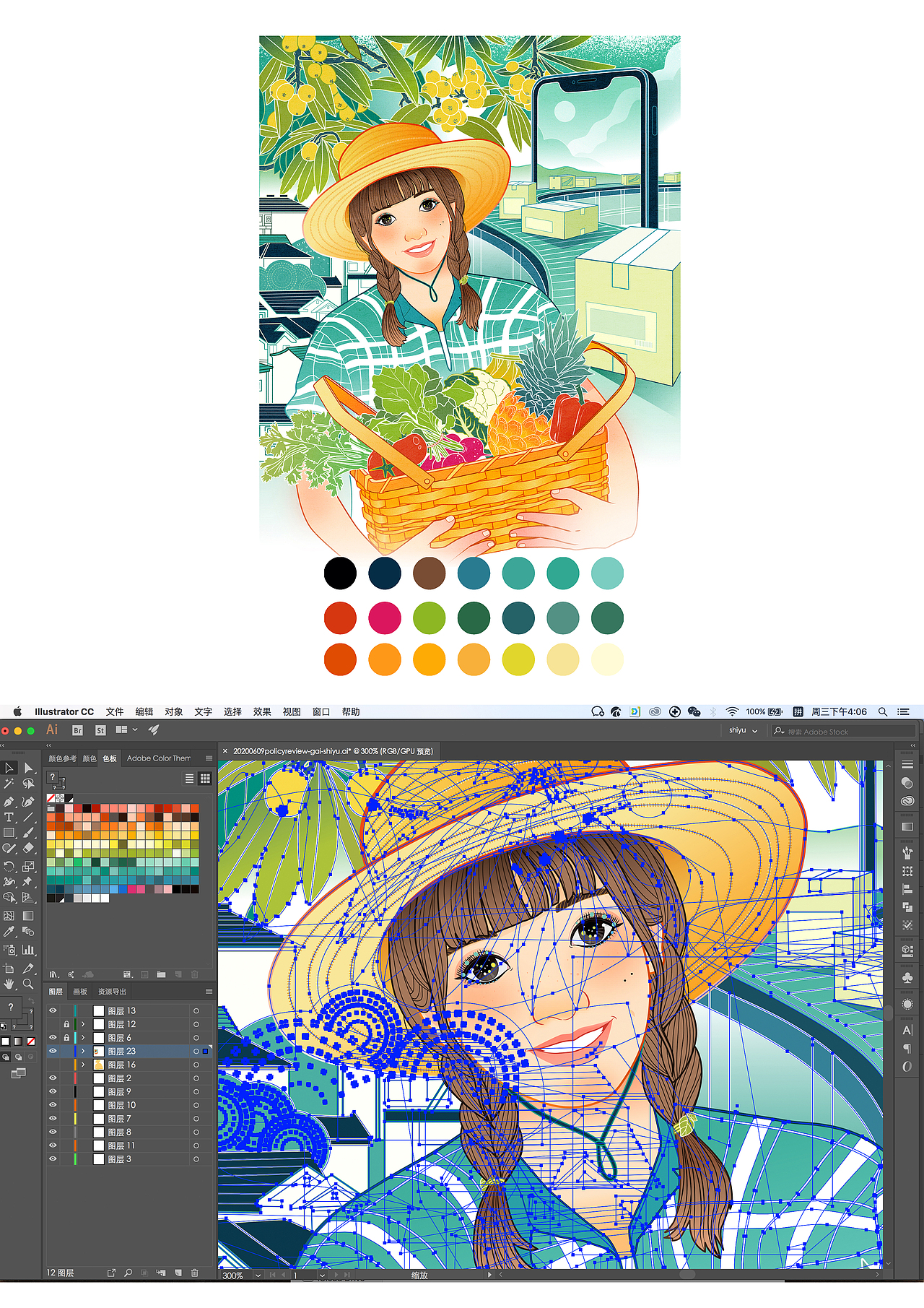
Task: Hide layer 图层 9 with eye icon
Action: [53, 1091]
